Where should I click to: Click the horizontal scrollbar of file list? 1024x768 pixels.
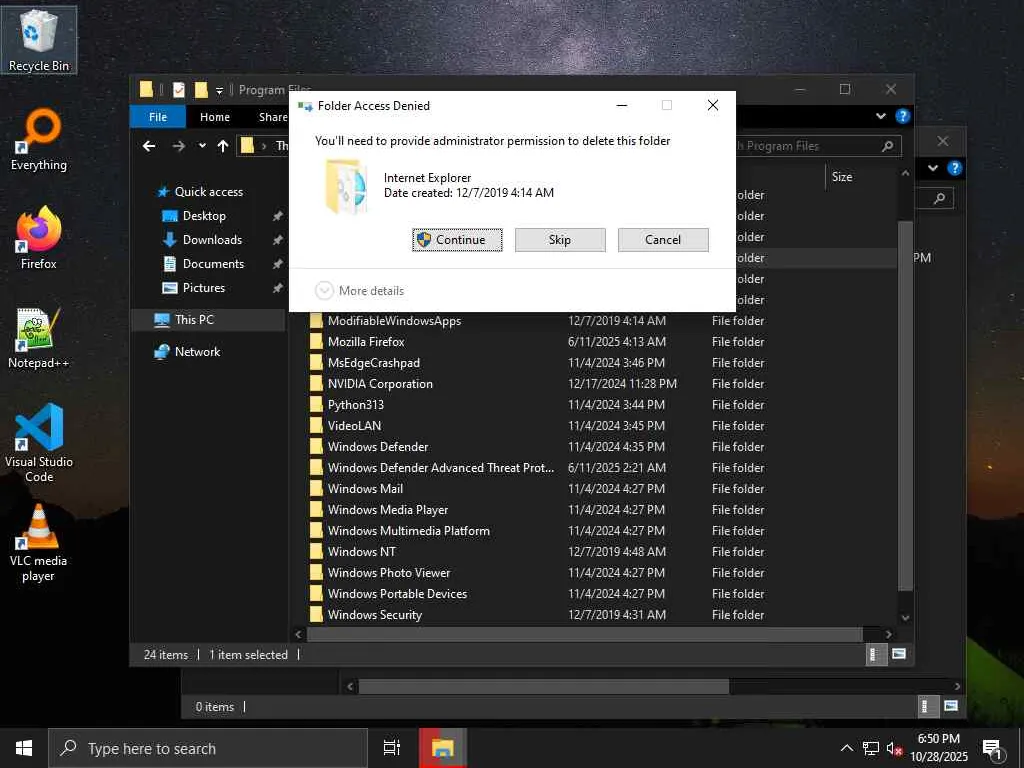(584, 634)
